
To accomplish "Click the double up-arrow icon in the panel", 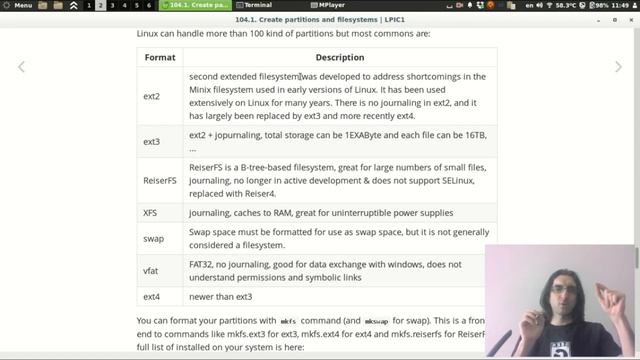I will (73, 5).
